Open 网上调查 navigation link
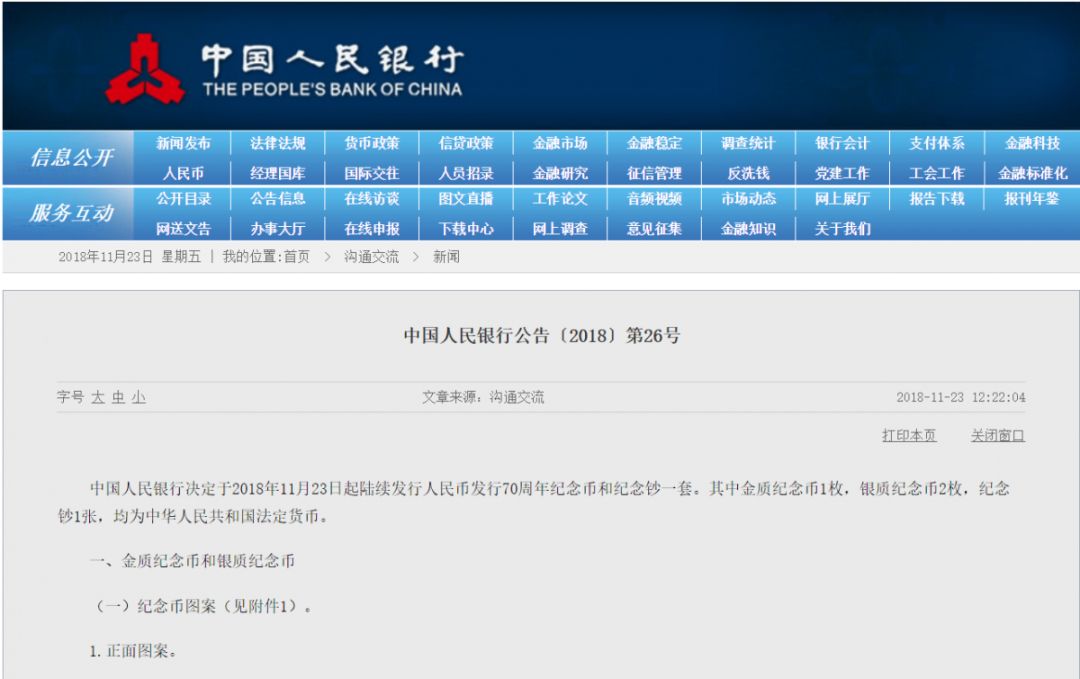The height and width of the screenshot is (679, 1080). 560,229
